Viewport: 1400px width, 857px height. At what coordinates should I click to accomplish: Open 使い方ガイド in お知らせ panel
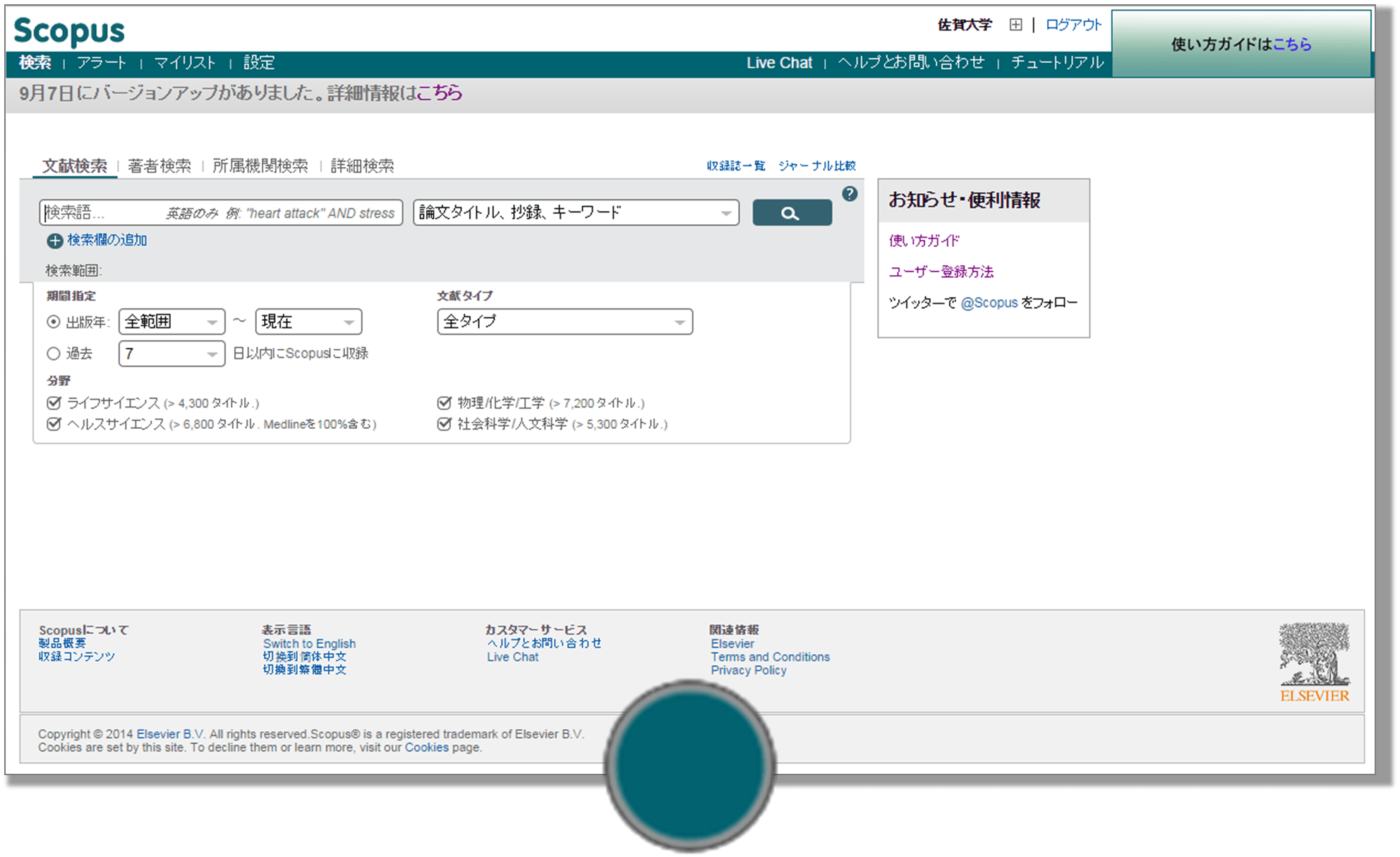(x=924, y=241)
